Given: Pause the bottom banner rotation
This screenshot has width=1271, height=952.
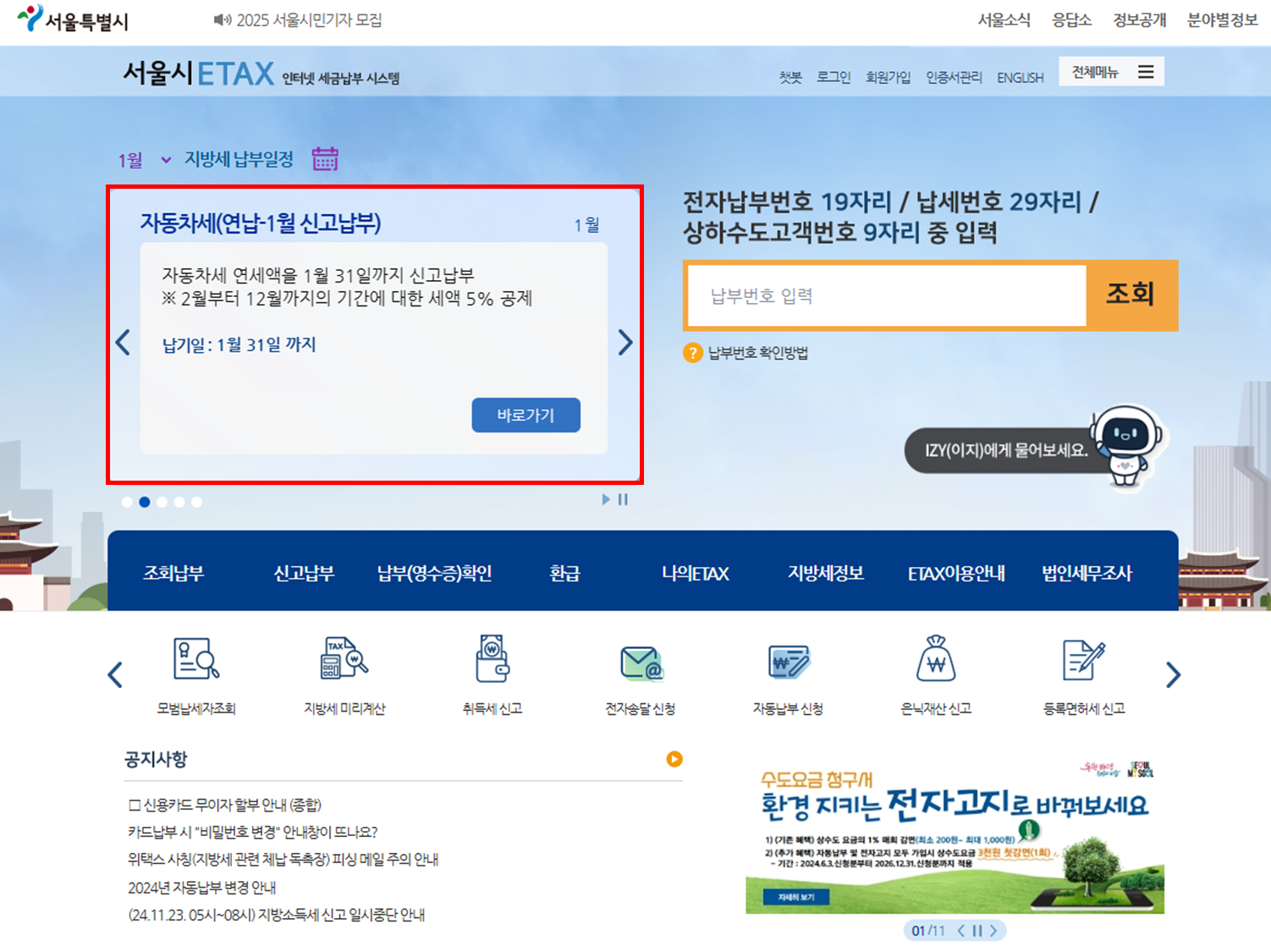Looking at the screenshot, I should [x=977, y=931].
